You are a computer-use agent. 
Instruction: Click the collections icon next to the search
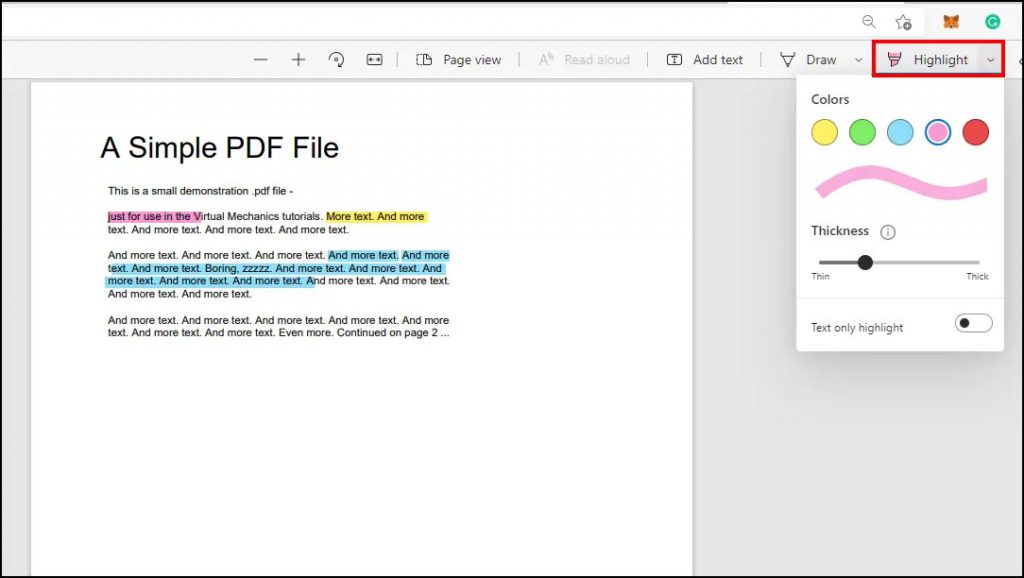click(903, 21)
